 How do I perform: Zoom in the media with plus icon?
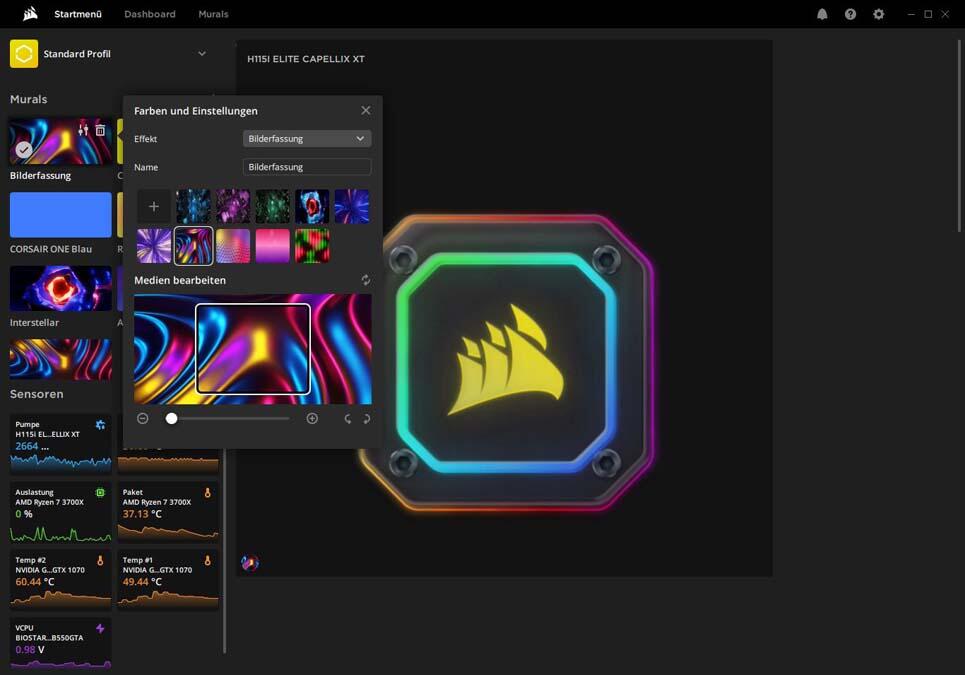pyautogui.click(x=312, y=418)
